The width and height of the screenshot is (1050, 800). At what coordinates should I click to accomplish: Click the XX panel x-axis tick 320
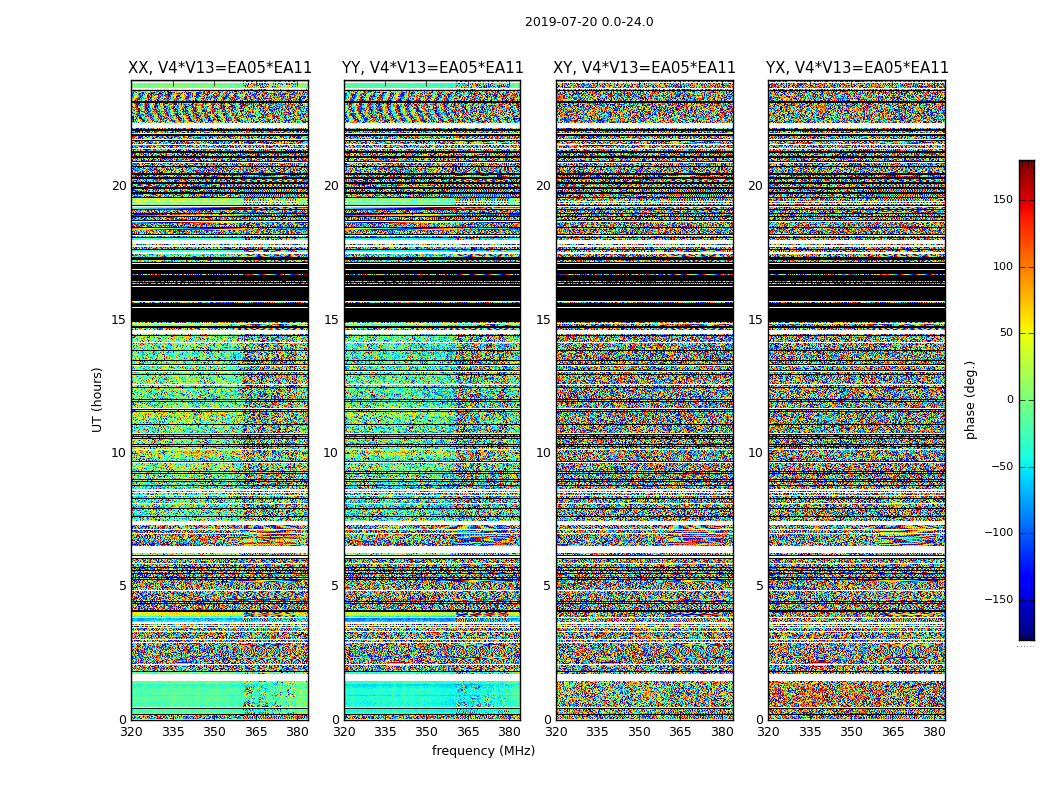pyautogui.click(x=131, y=732)
